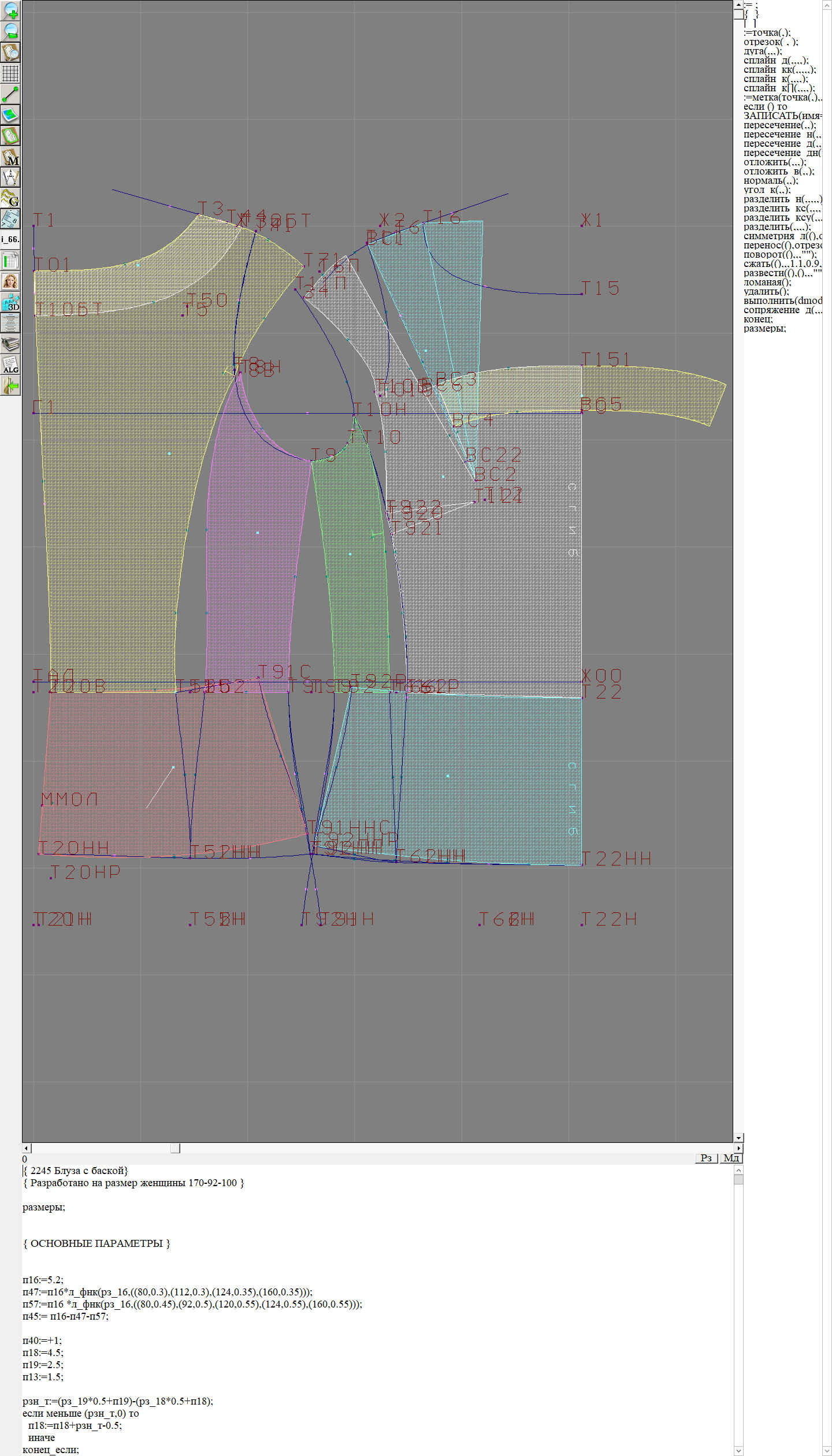Click the pattern icon marked M
Image resolution: width=832 pixels, height=1456 pixels.
[10, 157]
